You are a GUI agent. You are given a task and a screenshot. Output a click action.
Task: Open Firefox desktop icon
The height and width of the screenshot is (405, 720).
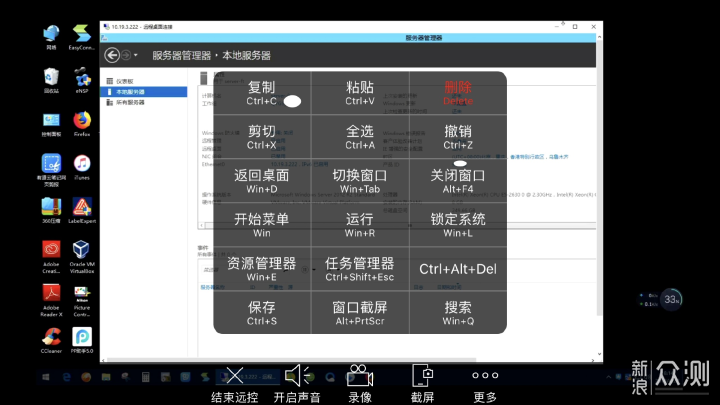[x=82, y=124]
